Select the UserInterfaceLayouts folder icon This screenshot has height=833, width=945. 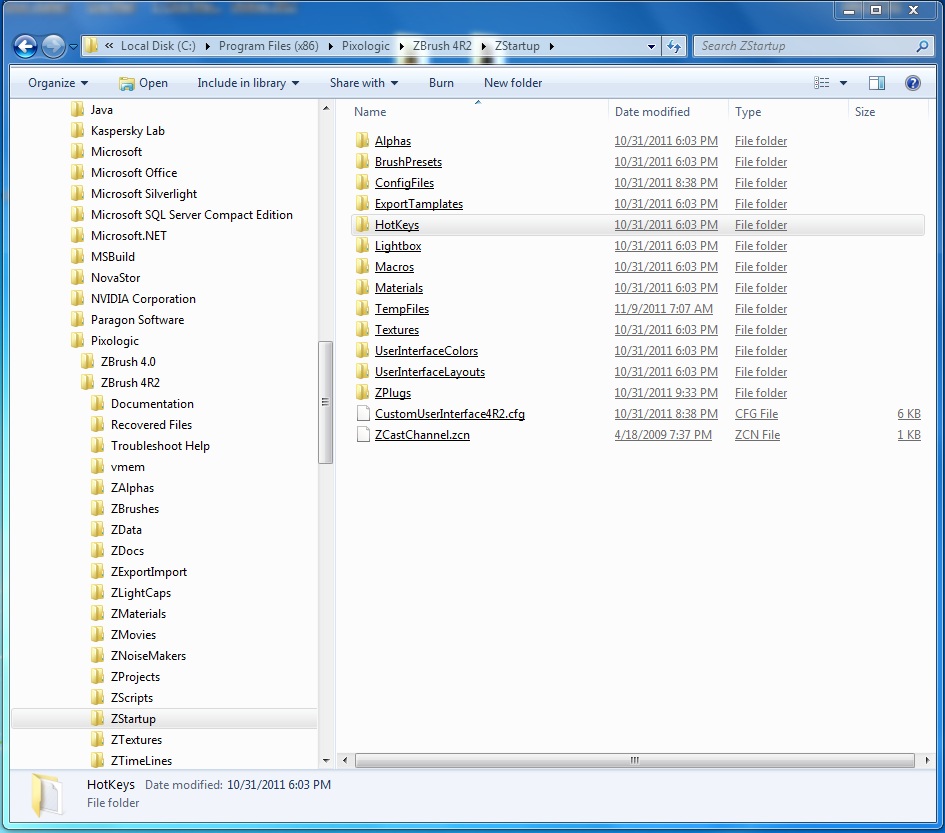click(x=362, y=372)
